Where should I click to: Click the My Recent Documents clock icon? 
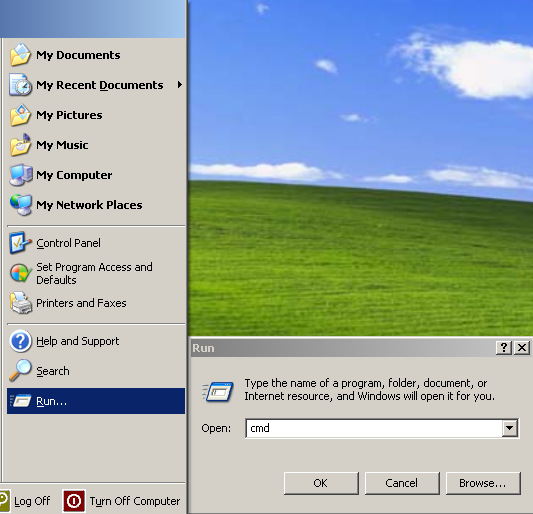point(20,85)
